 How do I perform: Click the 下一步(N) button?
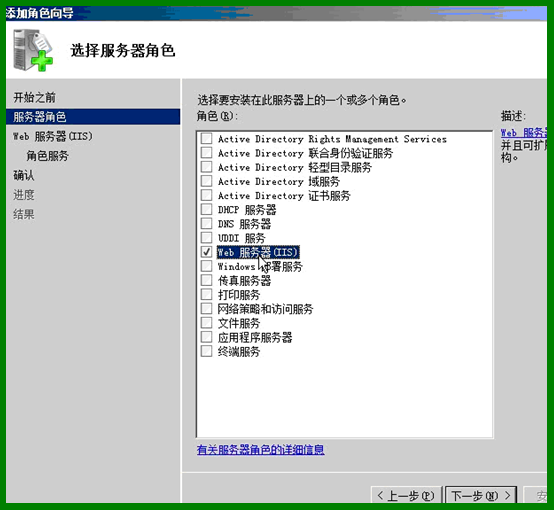(481, 495)
